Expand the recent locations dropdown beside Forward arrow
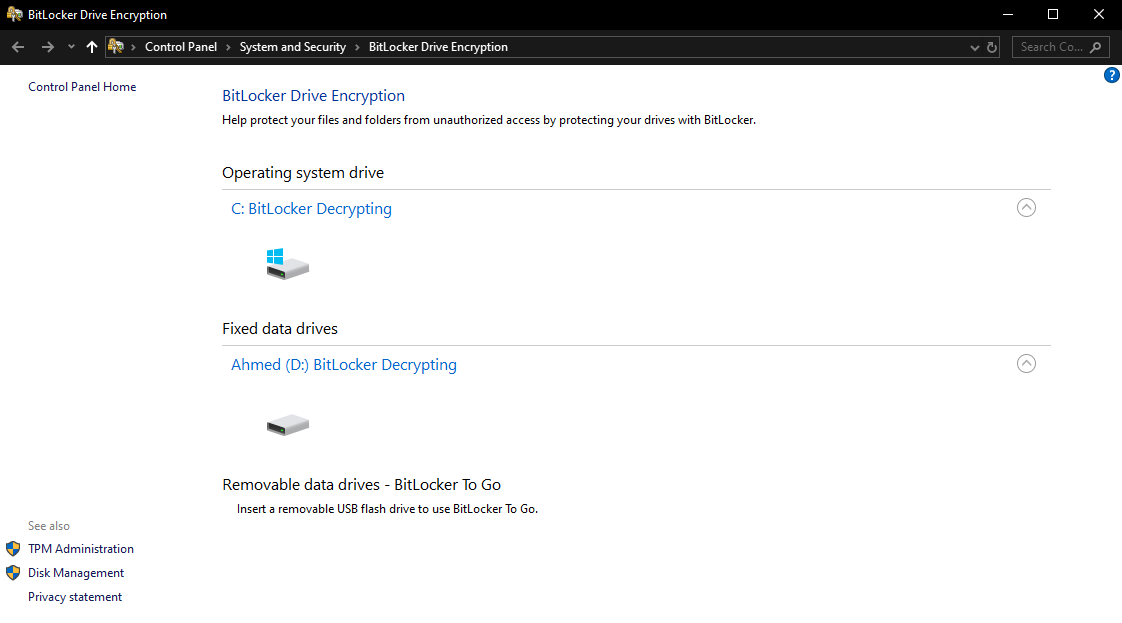The width and height of the screenshot is (1122, 623). pyautogui.click(x=70, y=46)
